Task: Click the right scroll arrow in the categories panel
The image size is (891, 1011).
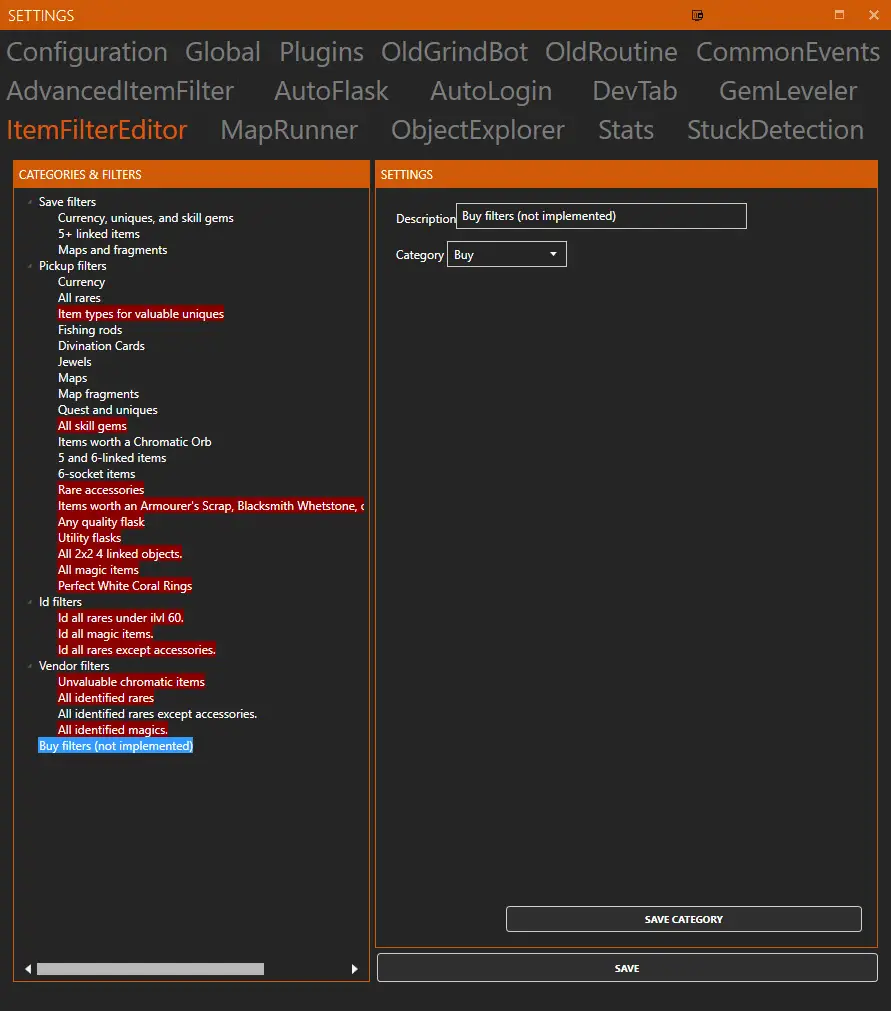Action: point(354,969)
